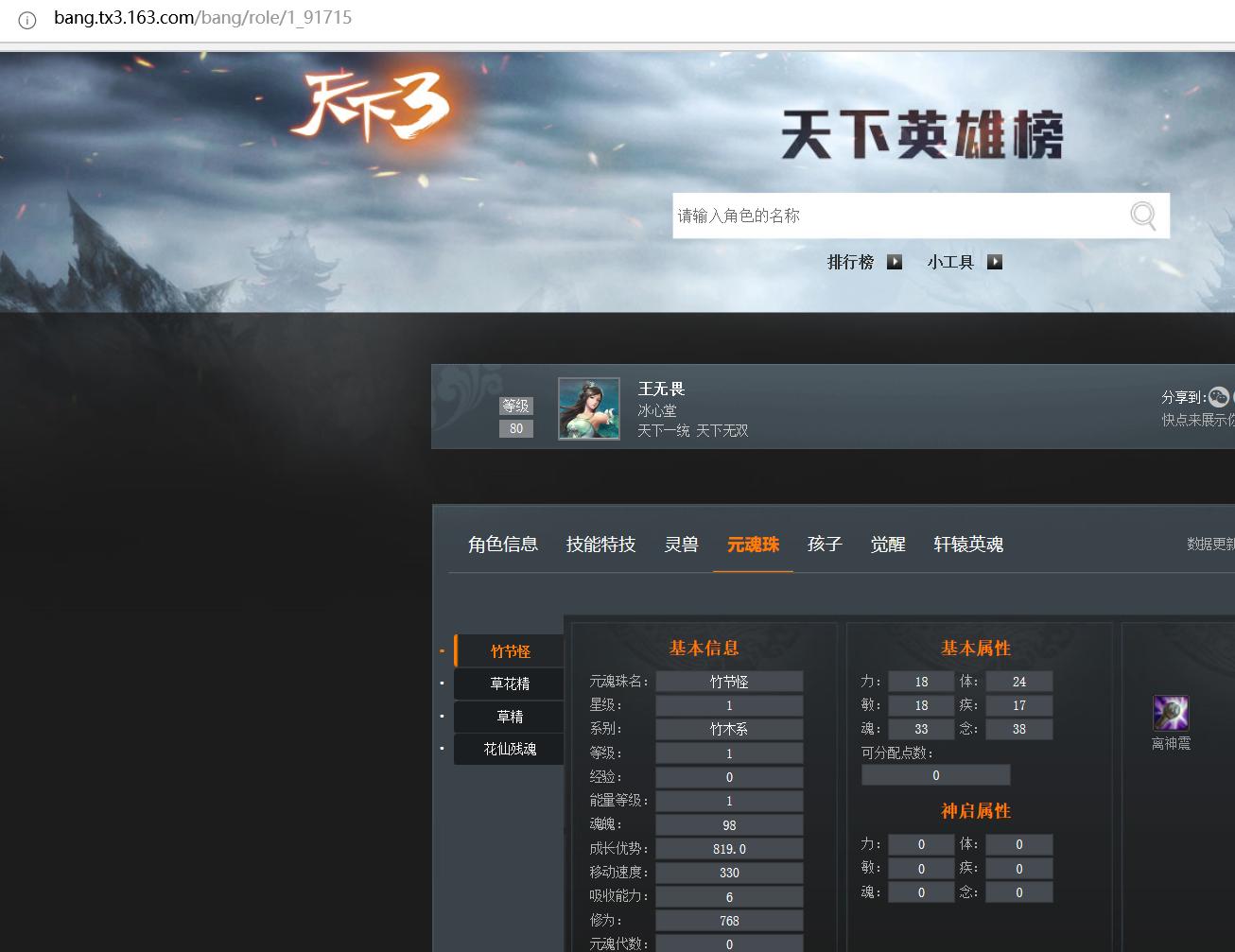Switch to the 灵兽 tab

tap(682, 545)
